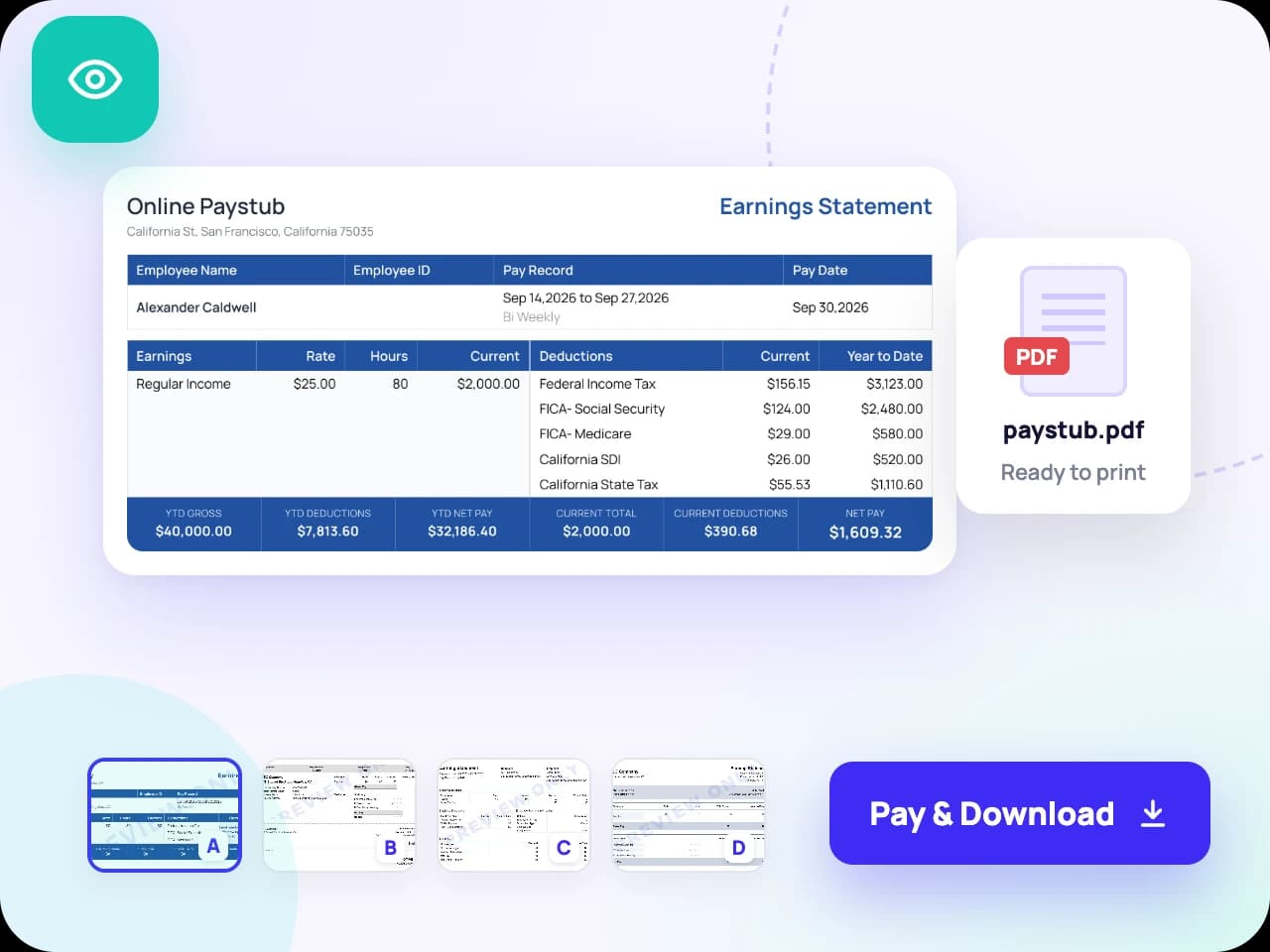Viewport: 1270px width, 952px height.
Task: Click the 'Hours' column header
Action: [x=389, y=356]
